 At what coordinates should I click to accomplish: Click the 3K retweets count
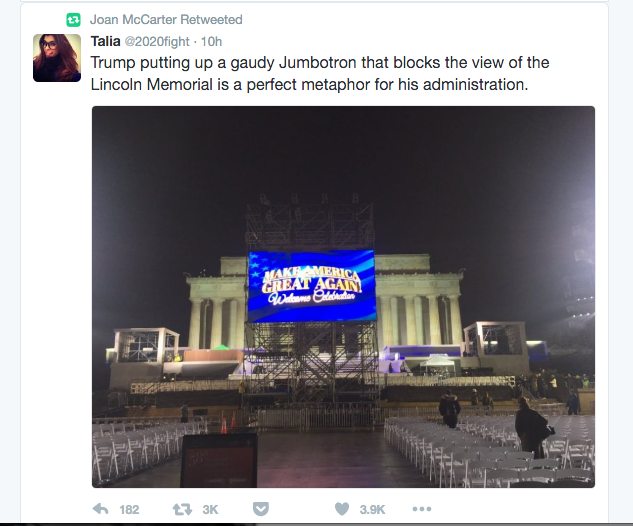coord(210,509)
